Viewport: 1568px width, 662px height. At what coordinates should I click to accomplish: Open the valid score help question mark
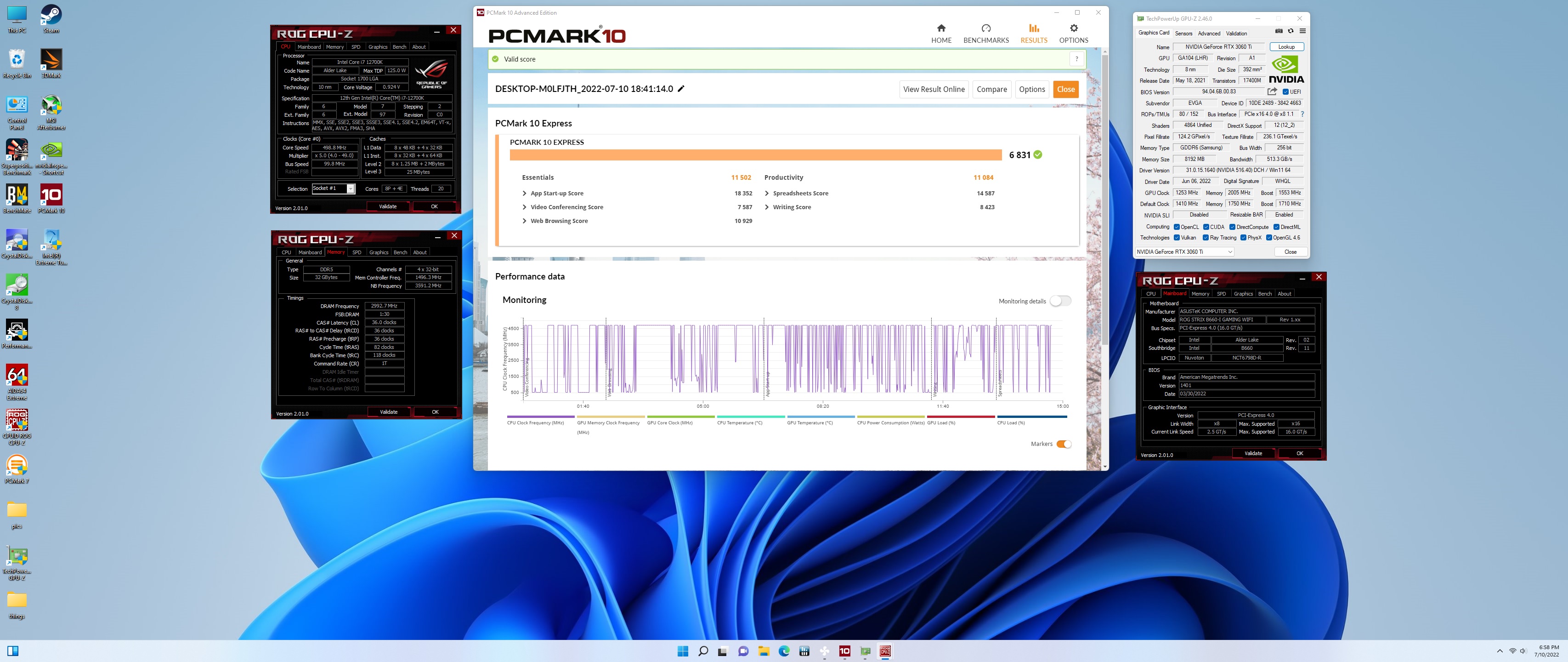tap(1076, 59)
